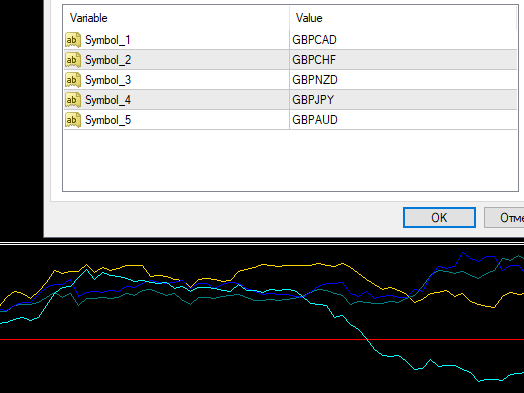Click the string icon beside Symbol_3

(73, 80)
